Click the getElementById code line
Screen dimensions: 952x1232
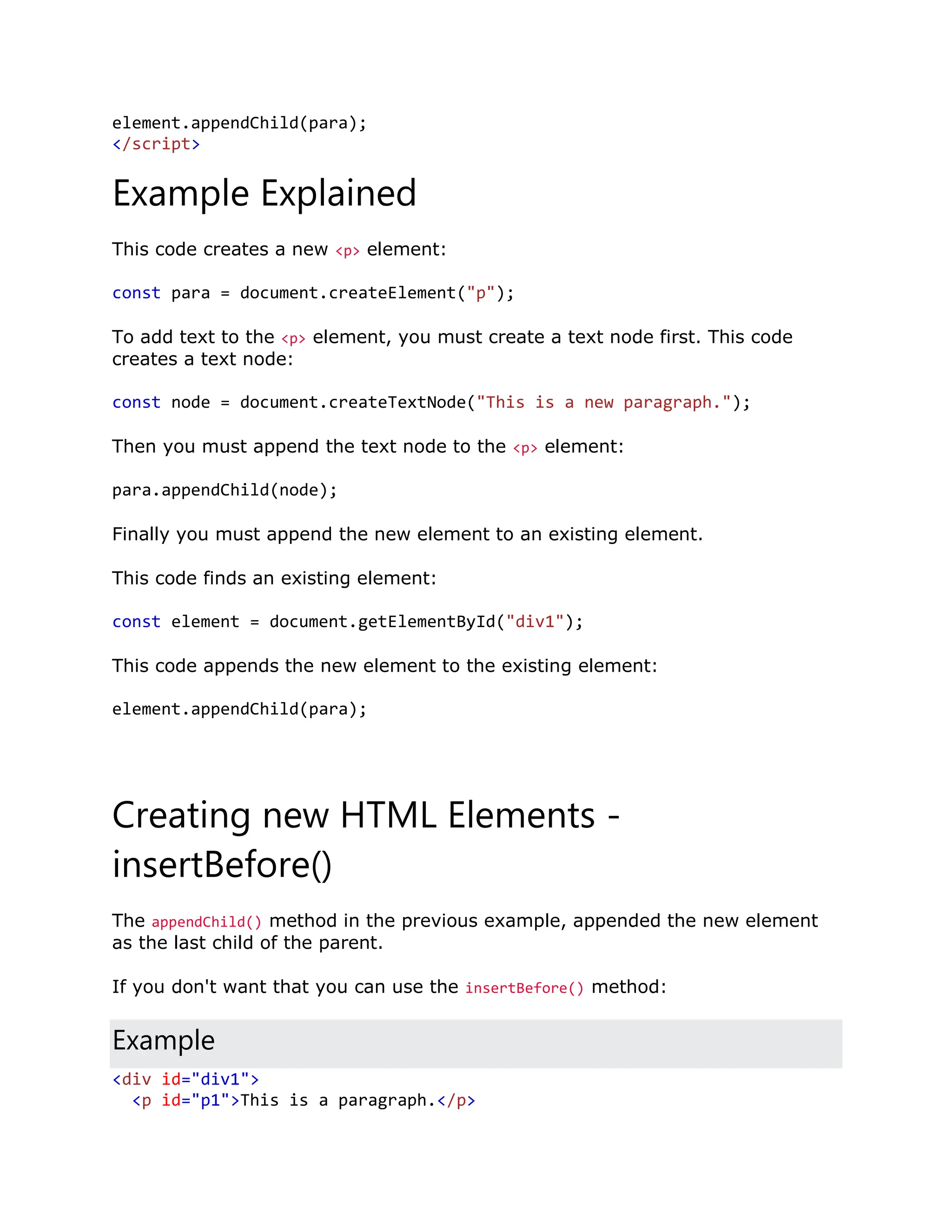click(x=347, y=622)
